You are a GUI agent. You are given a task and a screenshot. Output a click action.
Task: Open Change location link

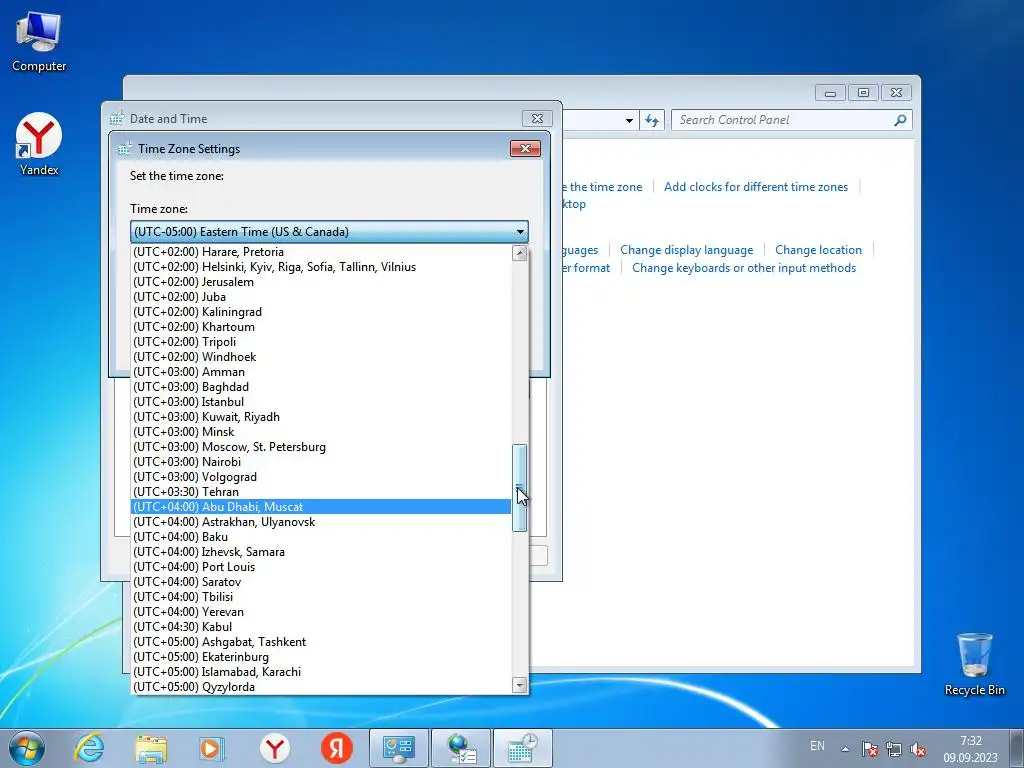(x=818, y=250)
